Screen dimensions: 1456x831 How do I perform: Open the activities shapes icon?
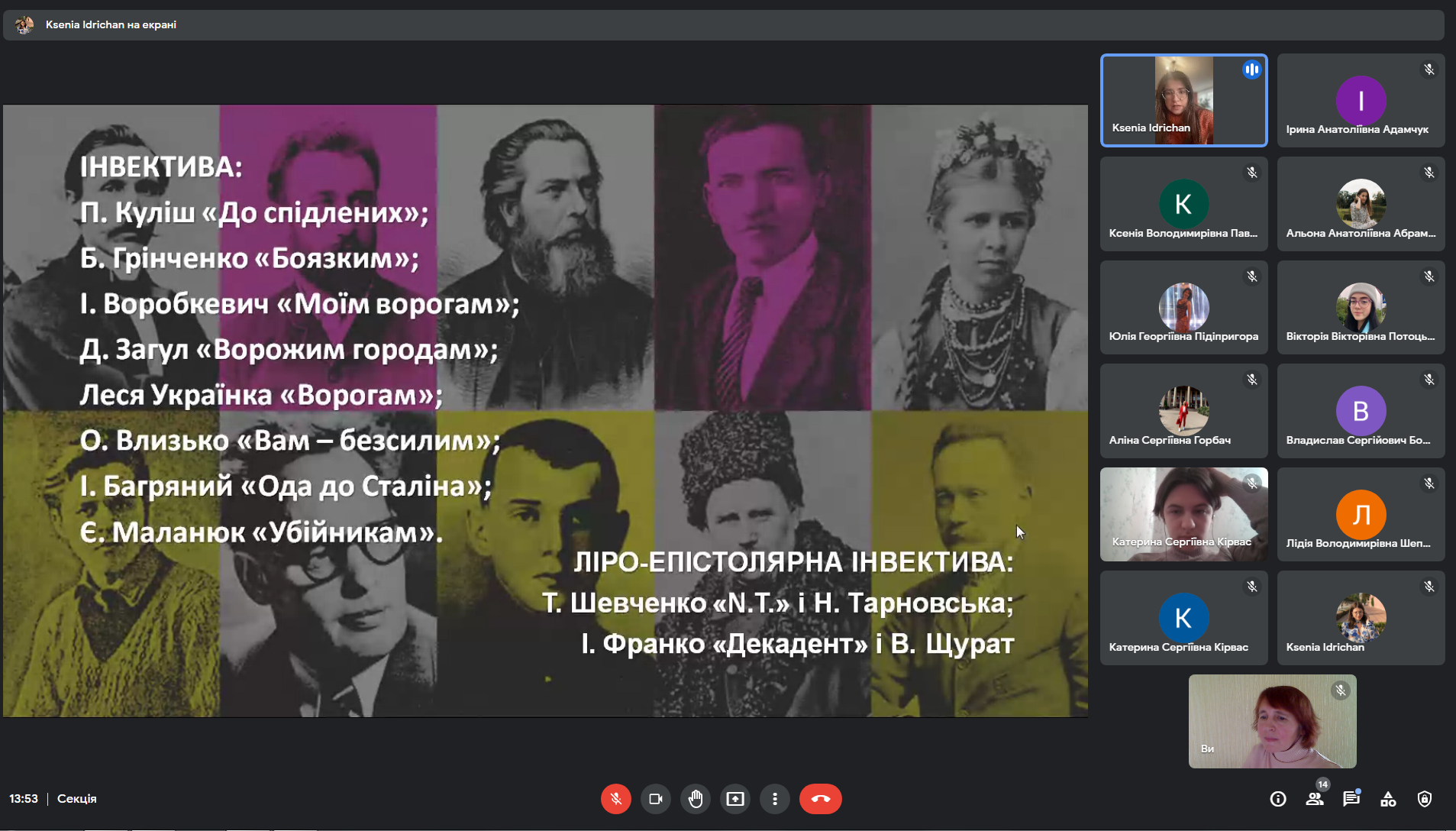[x=1387, y=799]
